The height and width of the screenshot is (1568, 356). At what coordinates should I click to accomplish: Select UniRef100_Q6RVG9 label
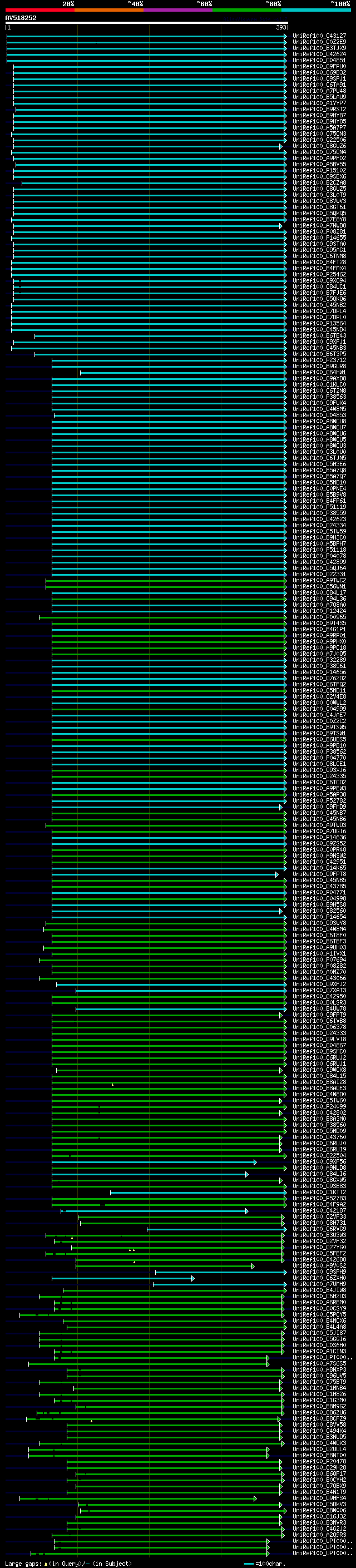point(319,1229)
